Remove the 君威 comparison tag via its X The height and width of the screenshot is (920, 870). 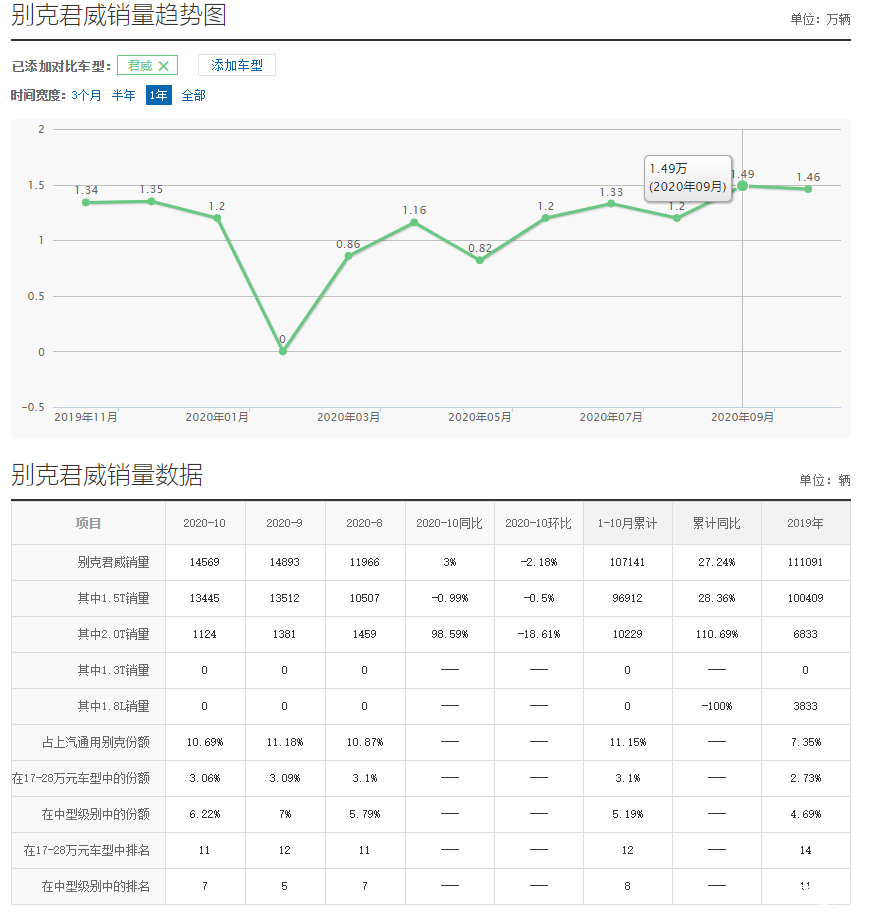coord(164,66)
